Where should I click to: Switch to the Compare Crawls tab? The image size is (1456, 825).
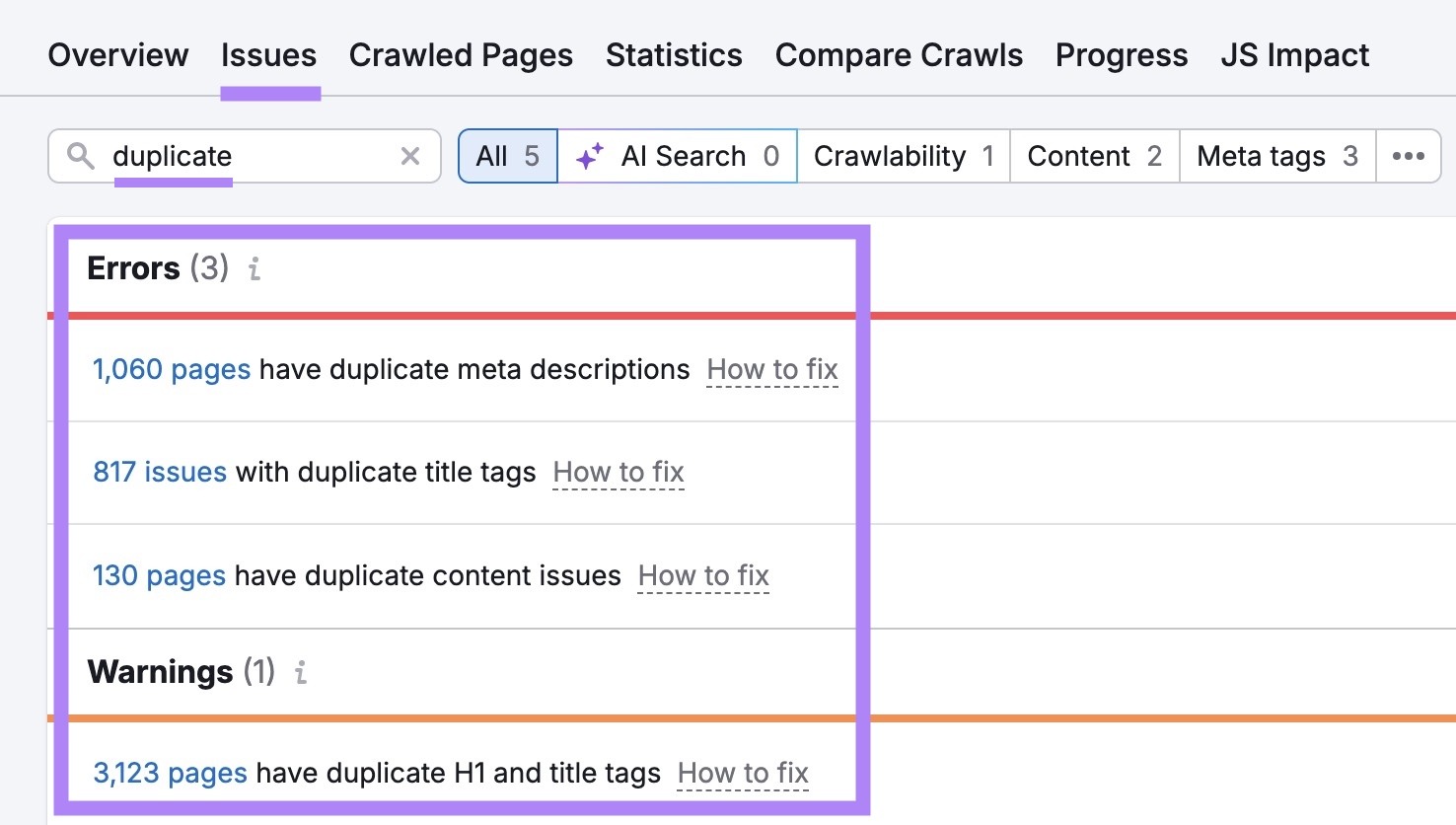click(898, 55)
